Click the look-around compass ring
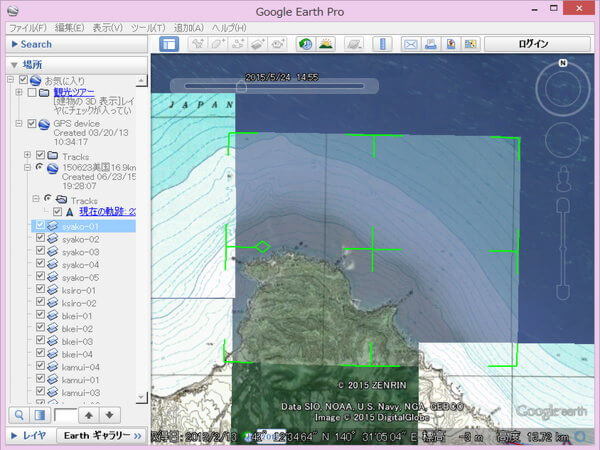 (x=562, y=88)
